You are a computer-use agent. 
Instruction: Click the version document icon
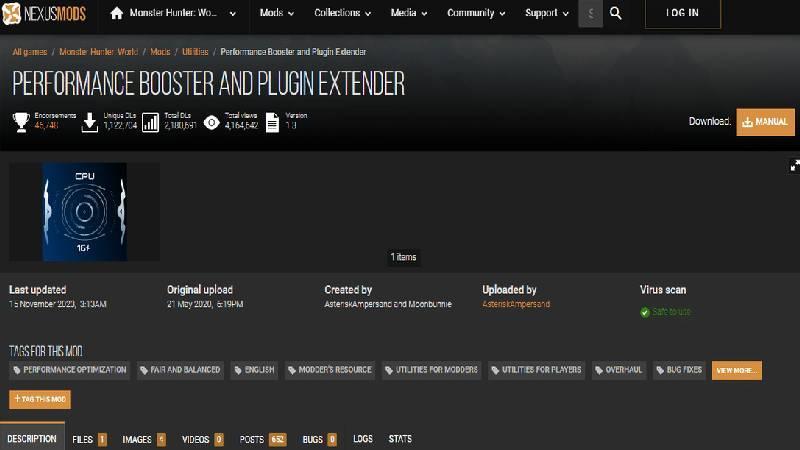[x=272, y=122]
